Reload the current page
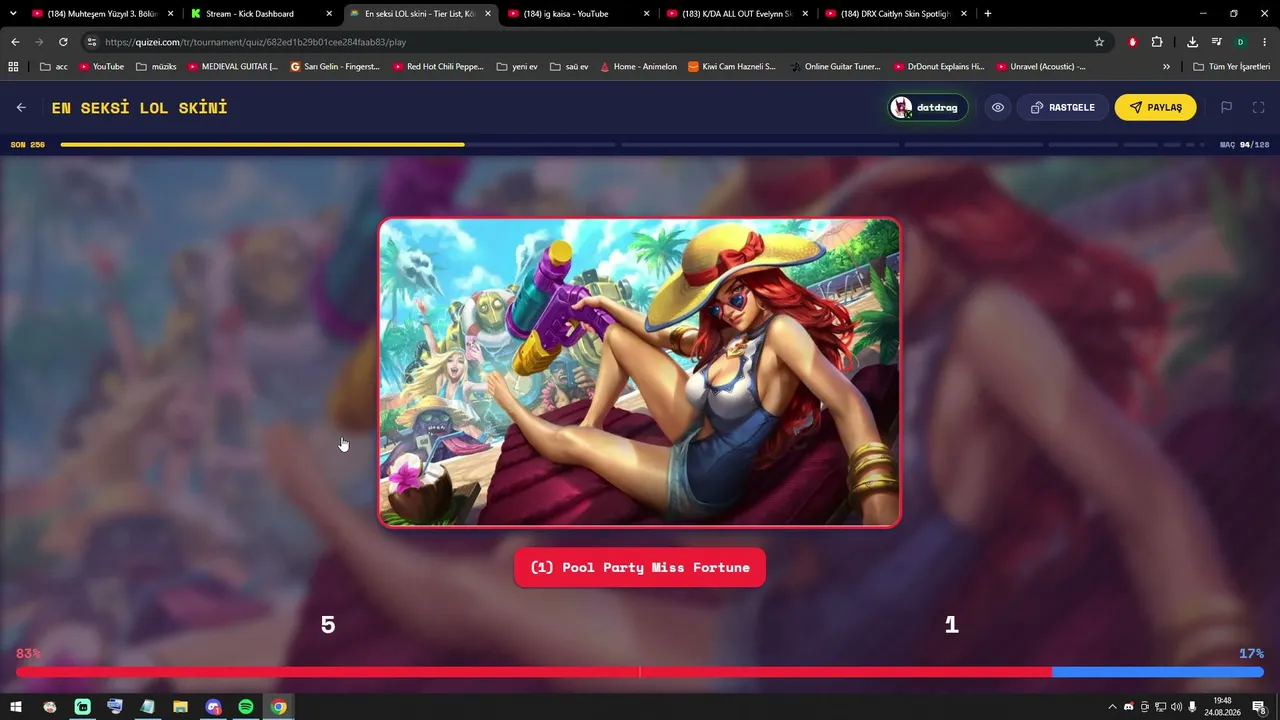The image size is (1280, 720). 63,42
